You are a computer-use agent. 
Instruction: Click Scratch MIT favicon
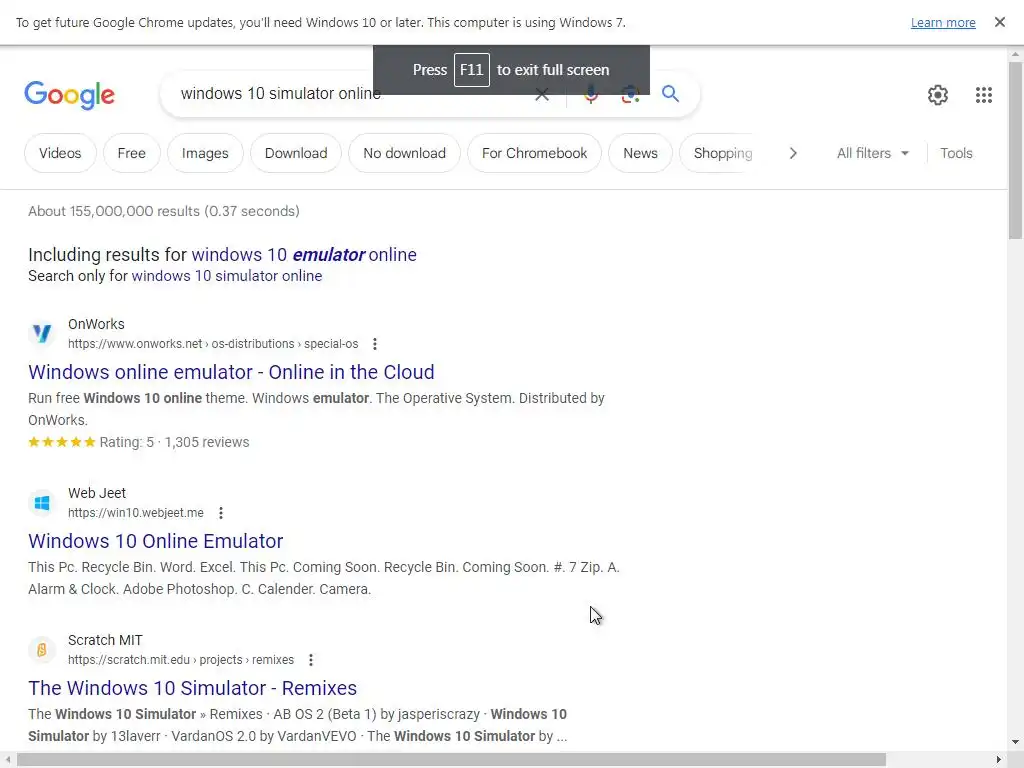[42, 650]
